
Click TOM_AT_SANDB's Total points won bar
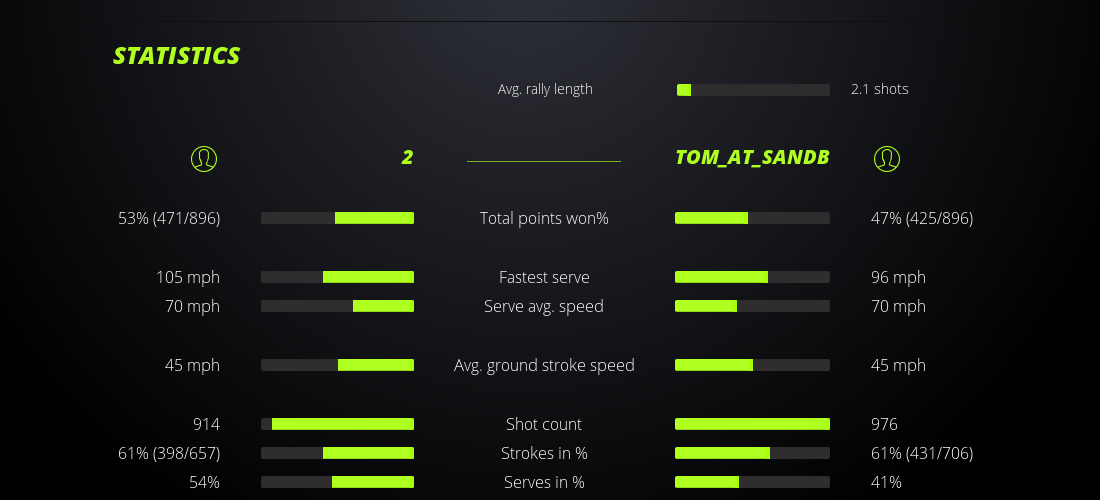[753, 218]
